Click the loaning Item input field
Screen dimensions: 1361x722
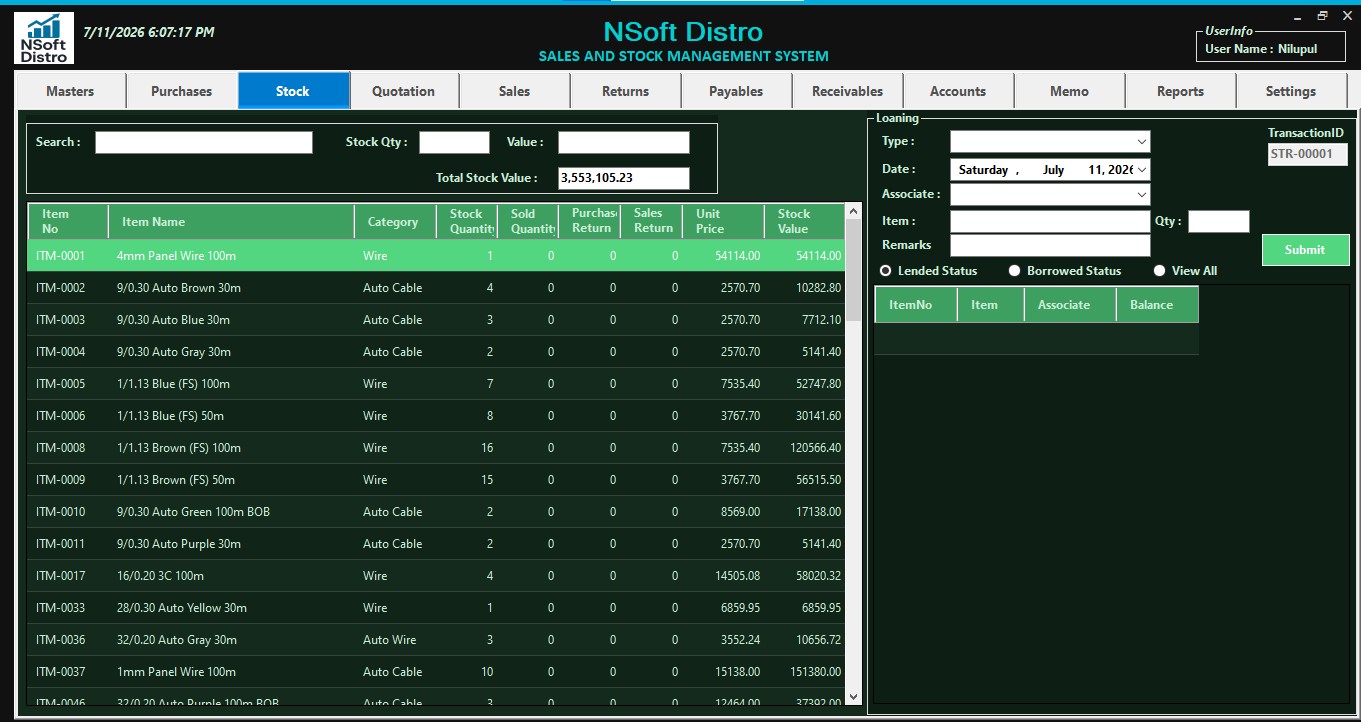point(1050,221)
